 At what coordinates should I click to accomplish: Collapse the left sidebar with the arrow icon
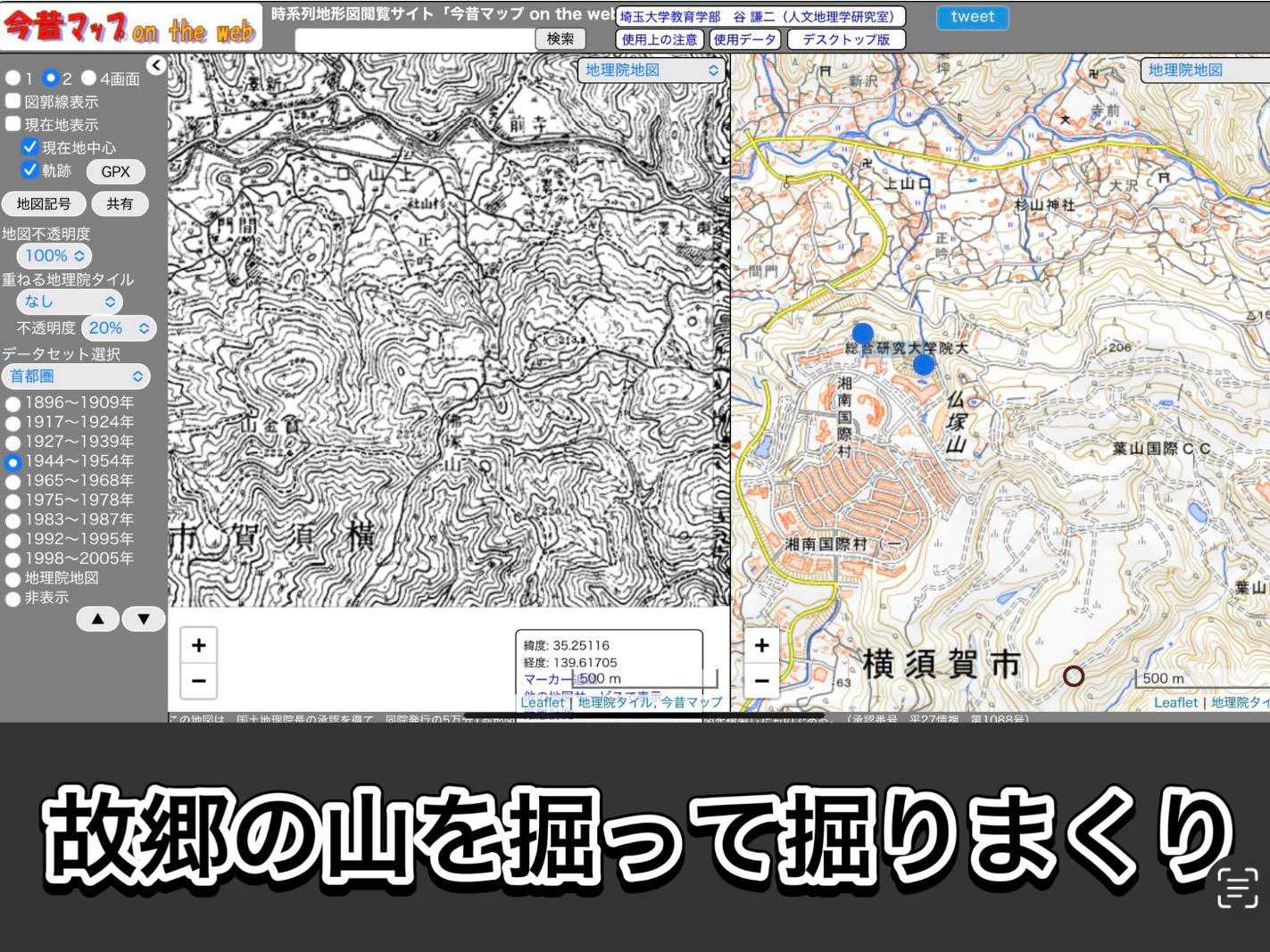tap(156, 65)
